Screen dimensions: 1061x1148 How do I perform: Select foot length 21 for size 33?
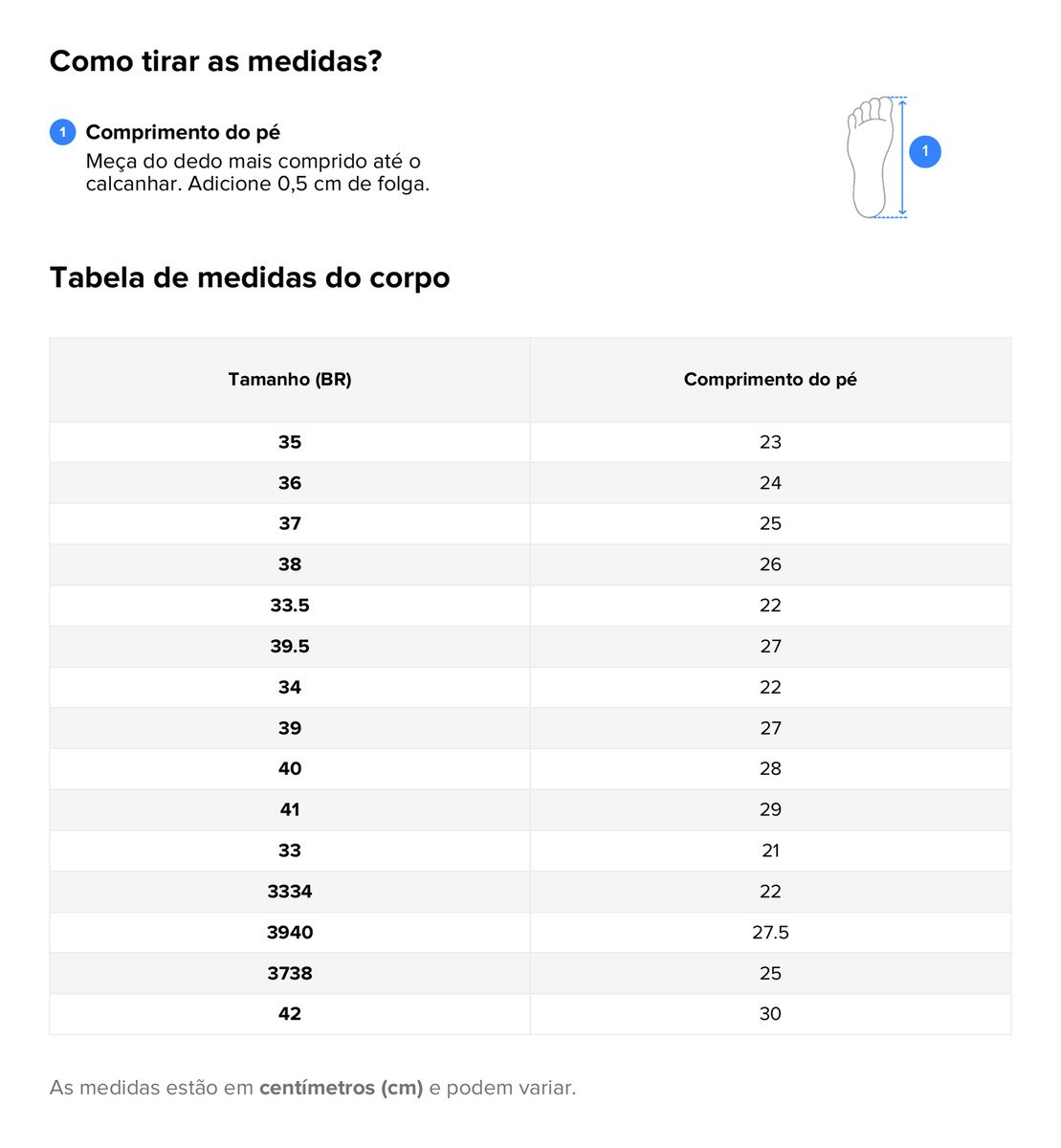(770, 850)
